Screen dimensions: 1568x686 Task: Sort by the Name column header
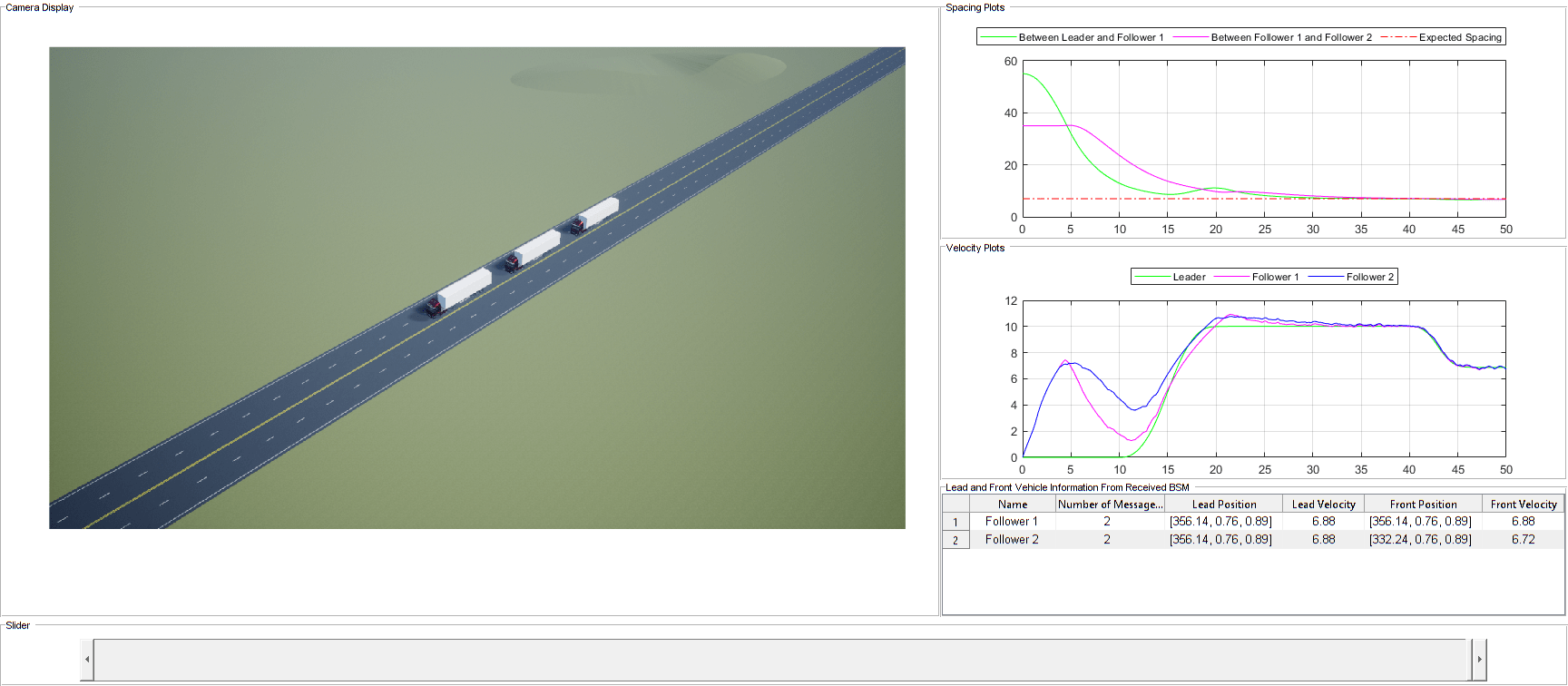(1013, 505)
